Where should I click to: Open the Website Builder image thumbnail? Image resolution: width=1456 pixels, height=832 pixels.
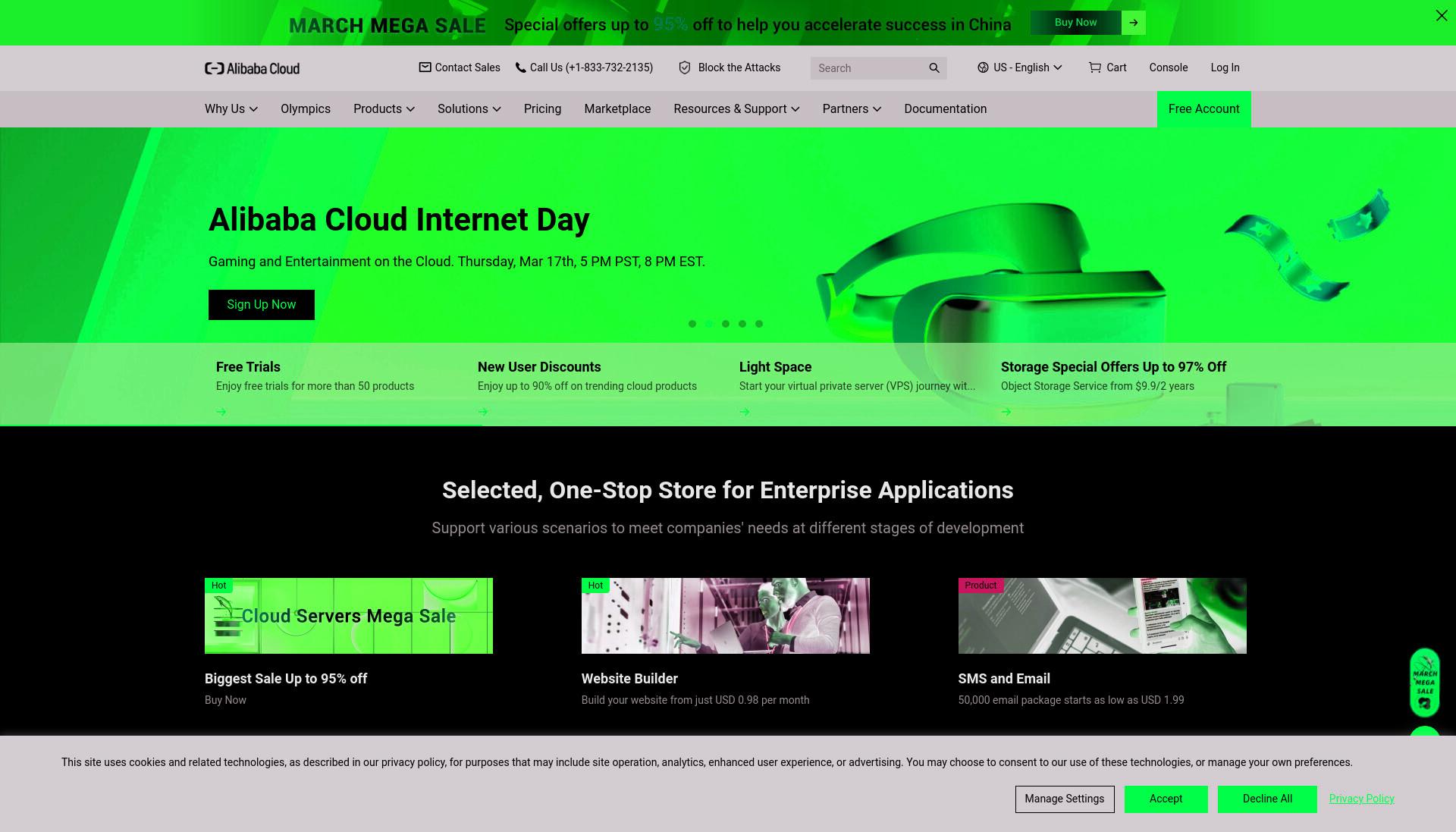coord(725,616)
